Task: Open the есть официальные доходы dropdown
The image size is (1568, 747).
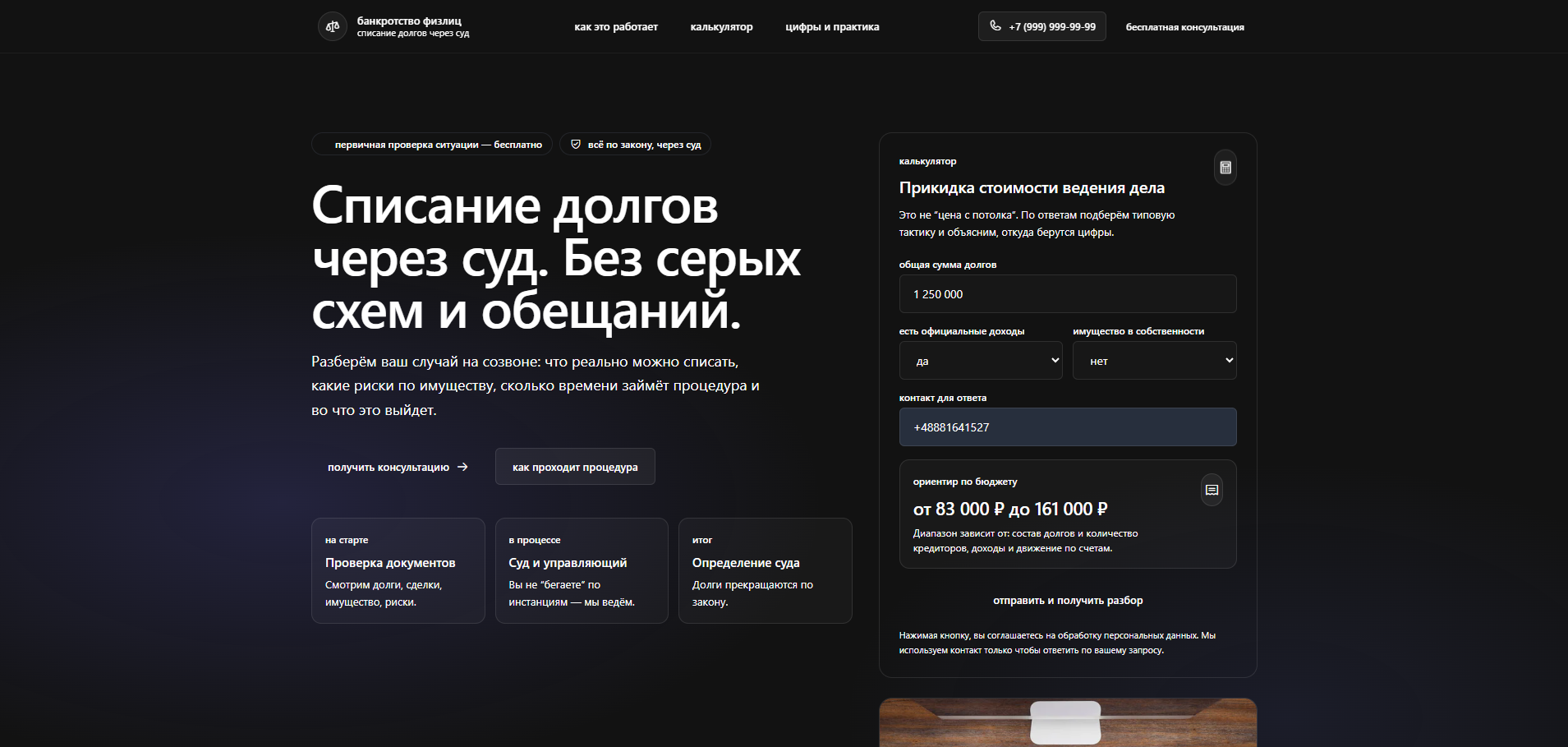Action: tap(981, 361)
